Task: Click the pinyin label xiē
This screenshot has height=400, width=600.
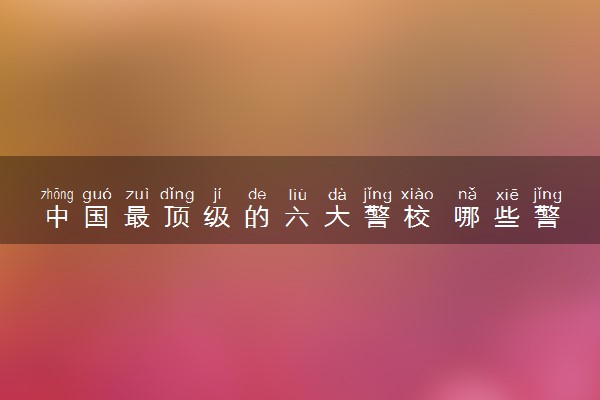Action: coord(507,195)
